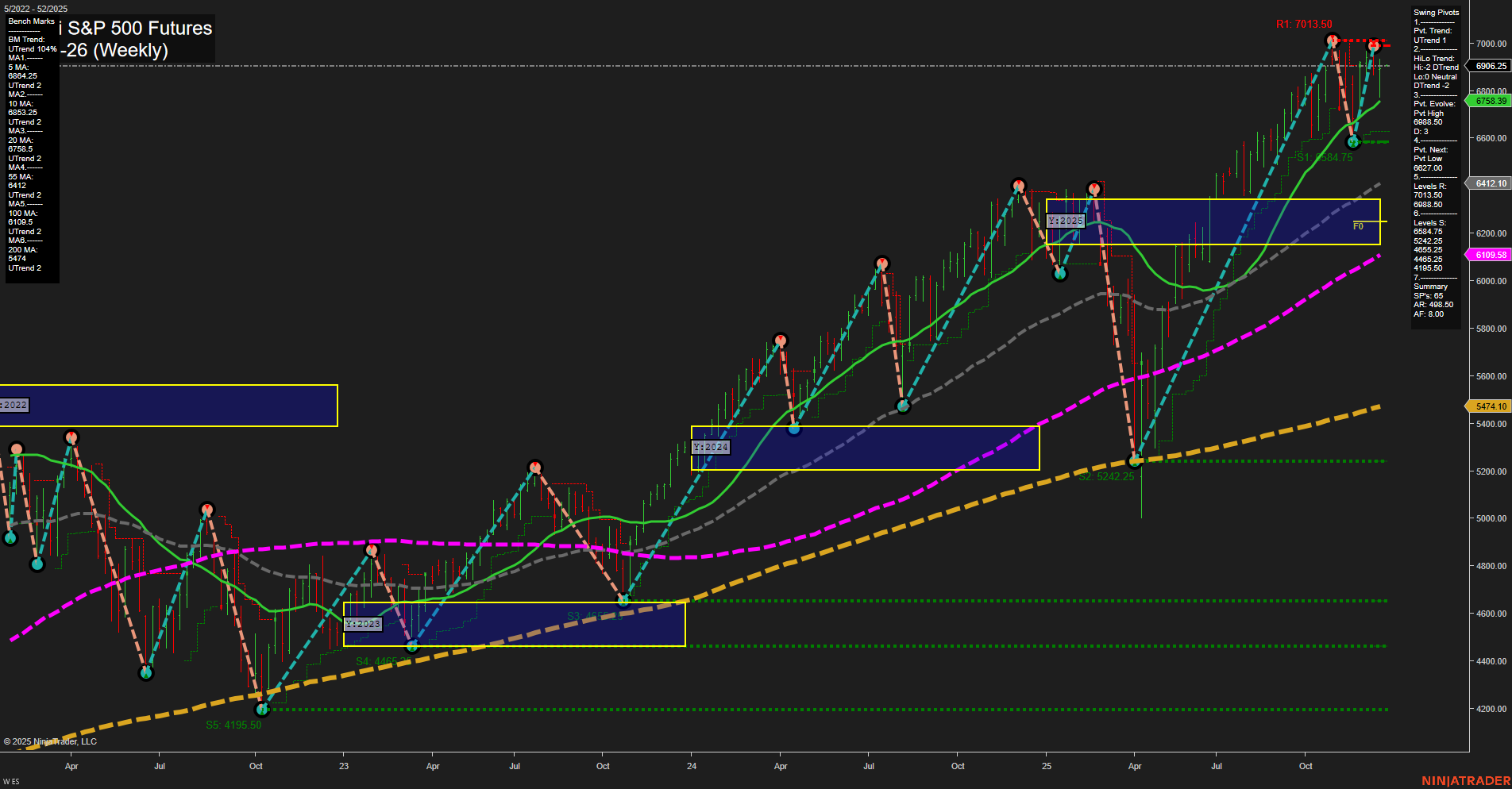Click the F0 label inside the Y:2025 box

point(1358,226)
